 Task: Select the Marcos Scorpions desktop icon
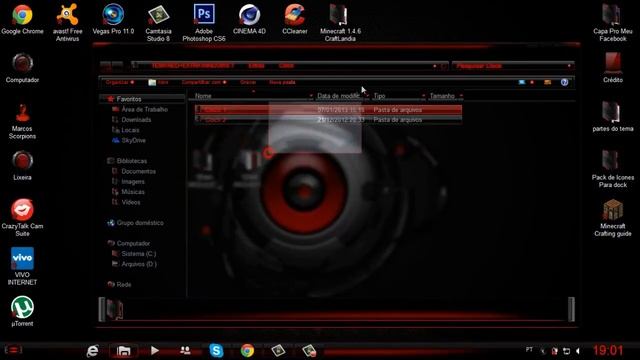(22, 120)
